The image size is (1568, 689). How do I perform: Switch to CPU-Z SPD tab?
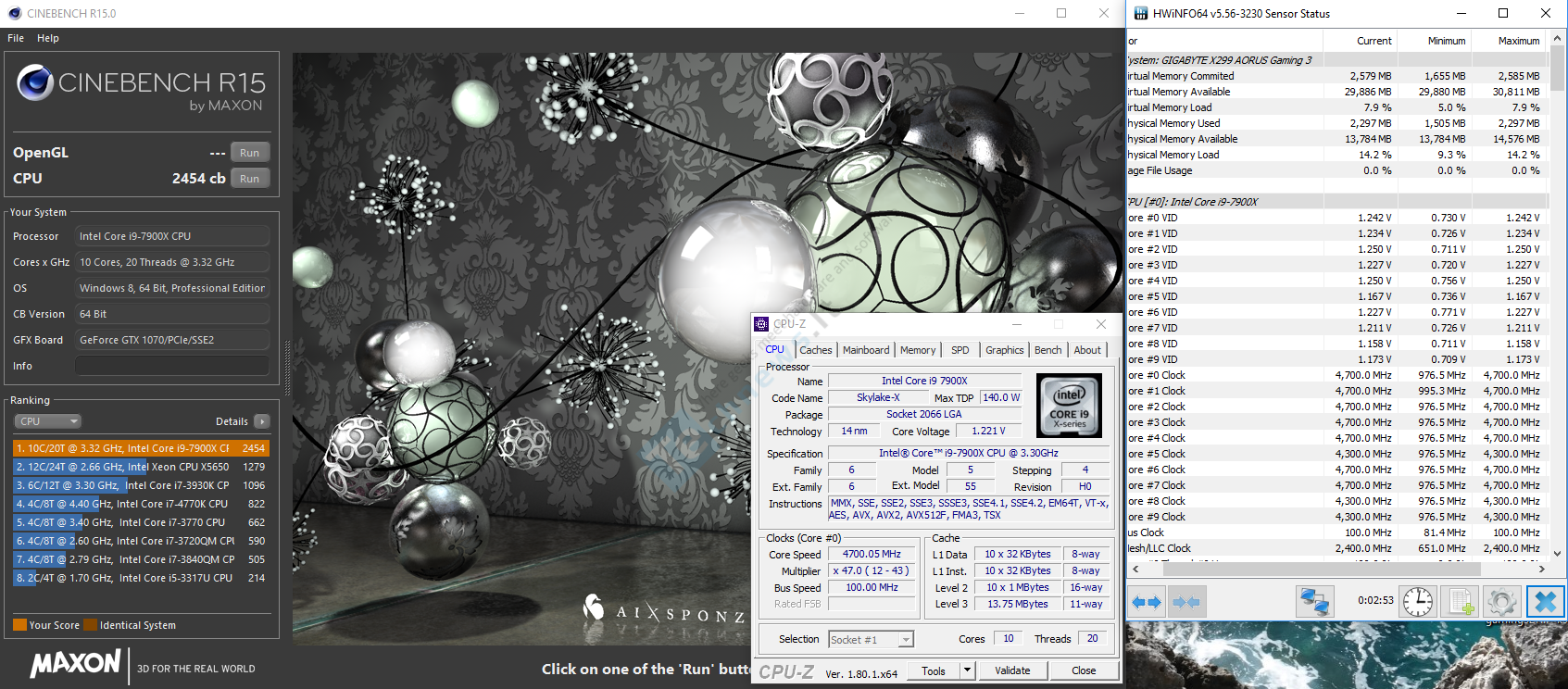pyautogui.click(x=960, y=350)
